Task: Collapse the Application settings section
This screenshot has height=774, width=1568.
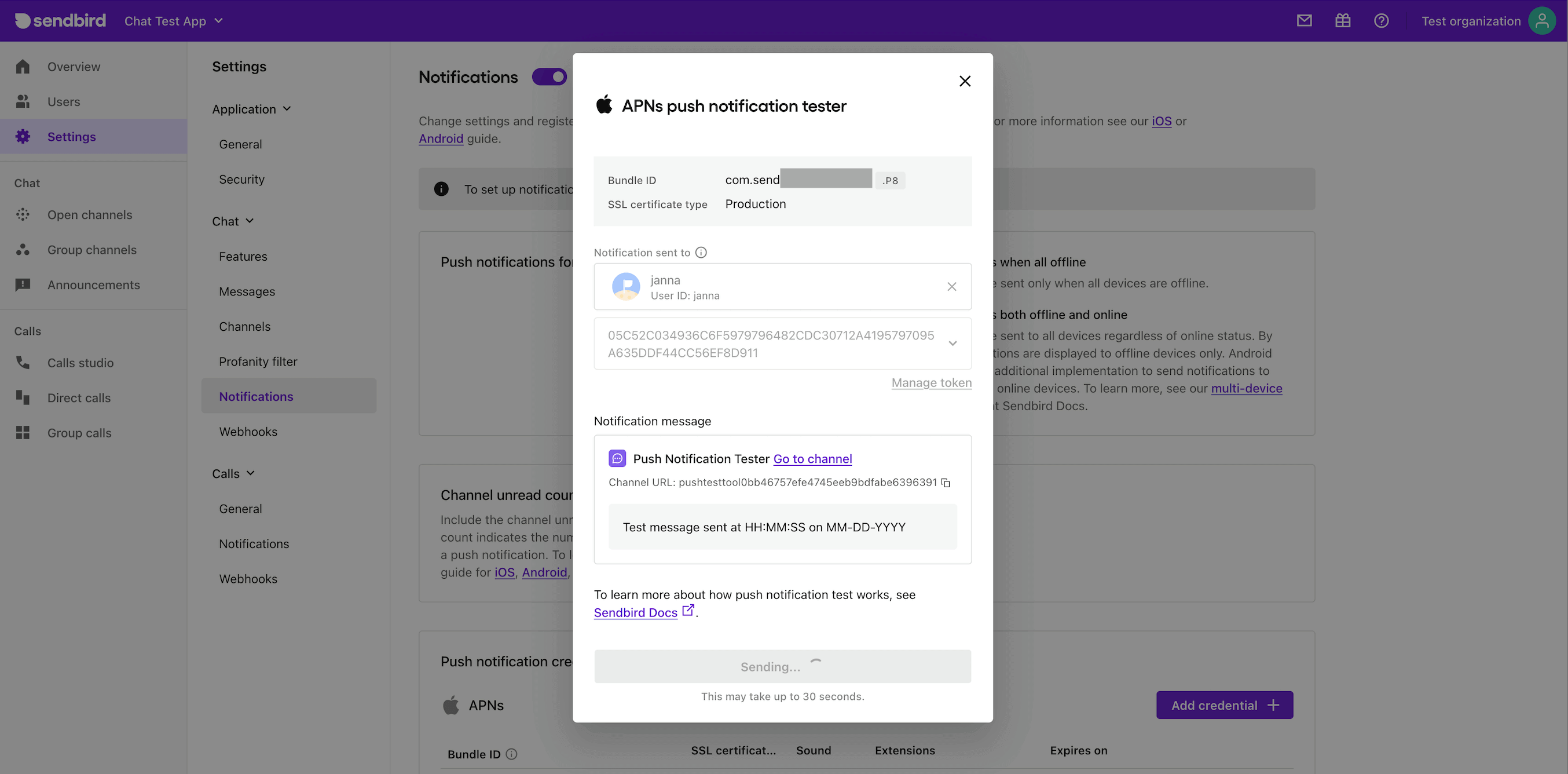Action: pos(252,109)
